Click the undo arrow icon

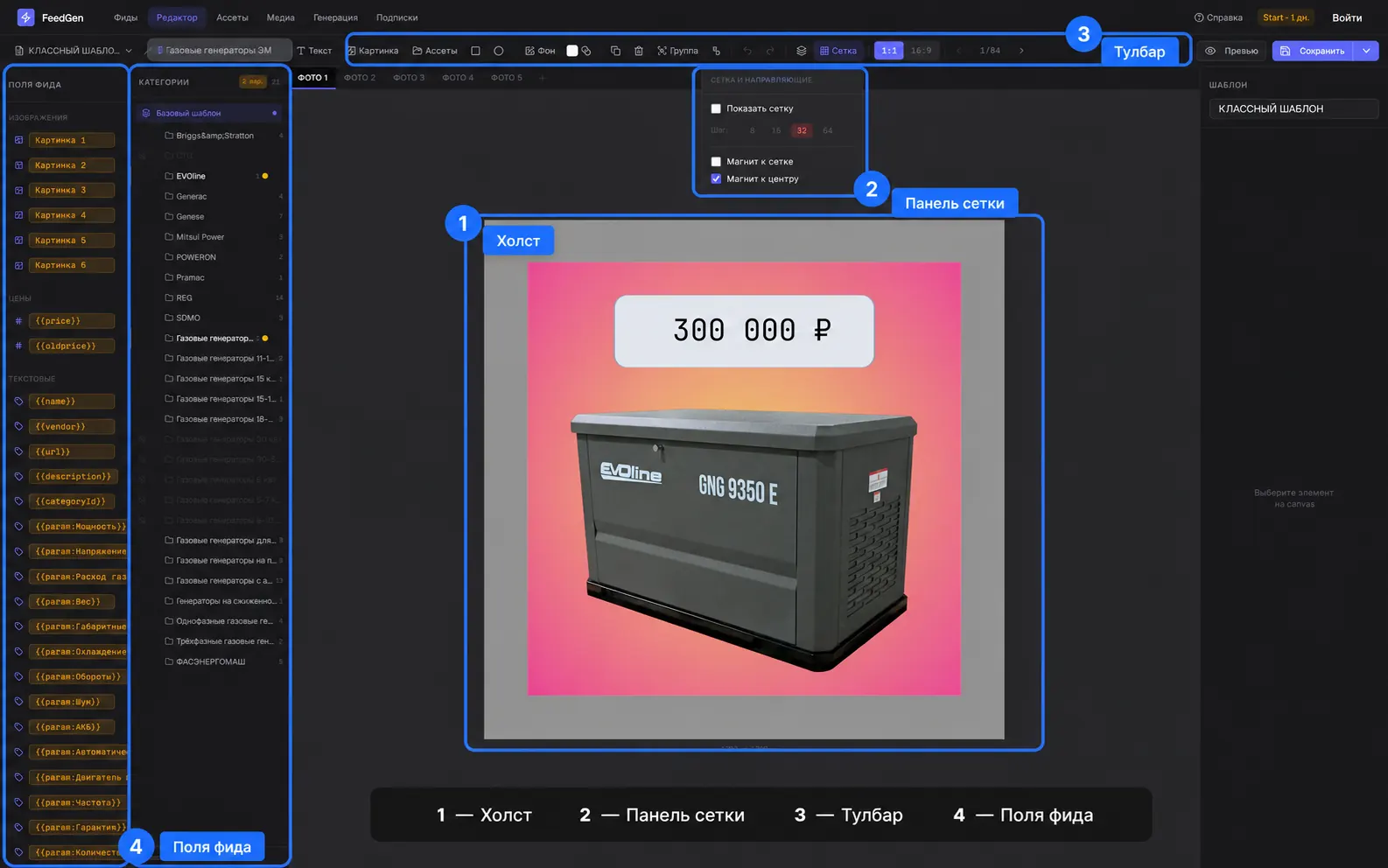coord(747,51)
